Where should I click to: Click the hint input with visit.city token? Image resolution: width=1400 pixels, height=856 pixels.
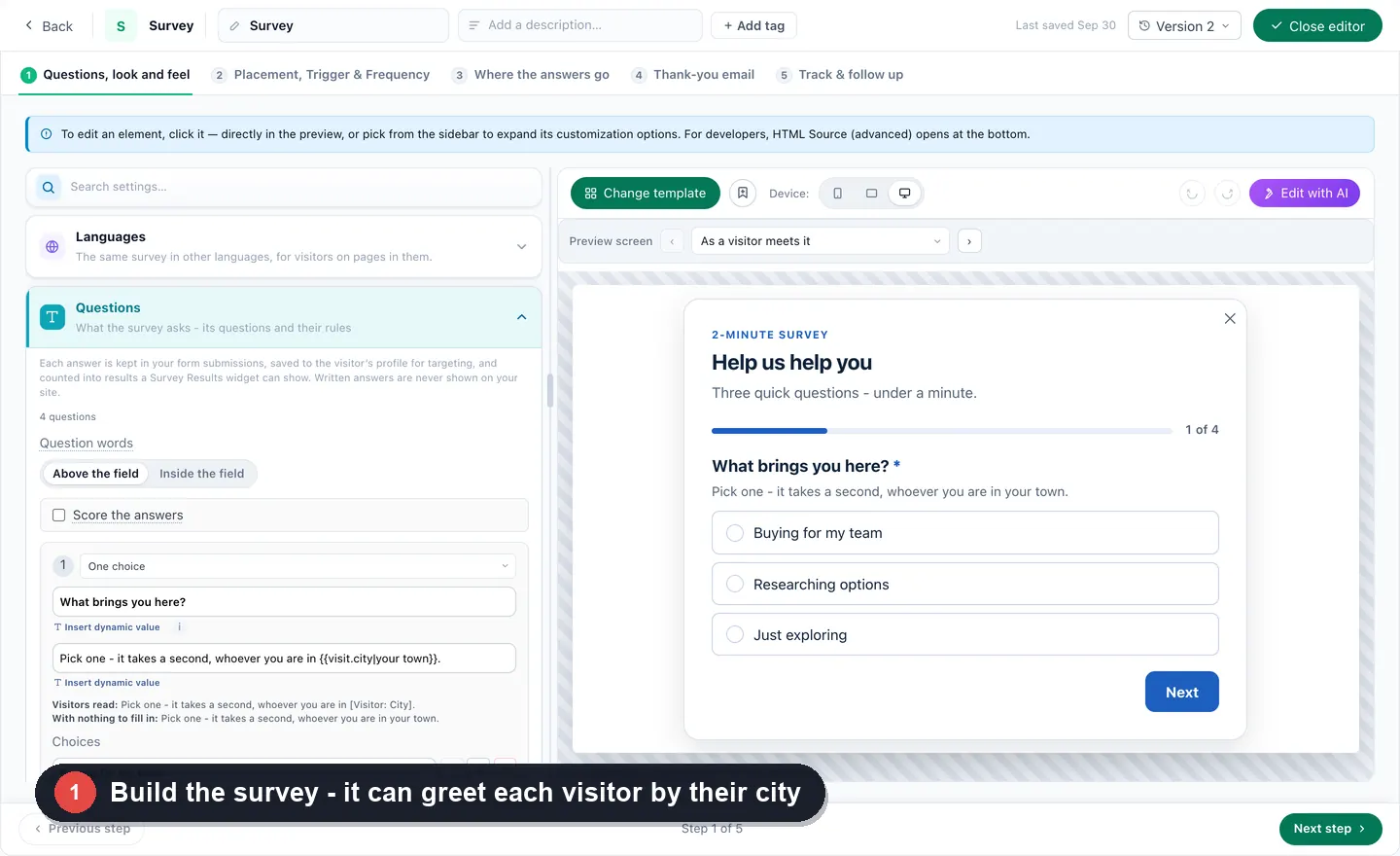point(284,659)
